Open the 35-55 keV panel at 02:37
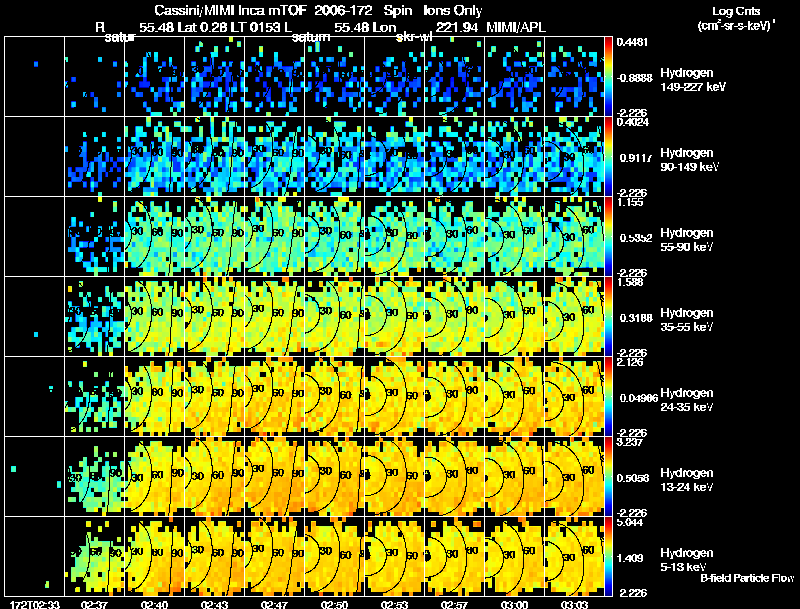This screenshot has width=800, height=609. 95,316
